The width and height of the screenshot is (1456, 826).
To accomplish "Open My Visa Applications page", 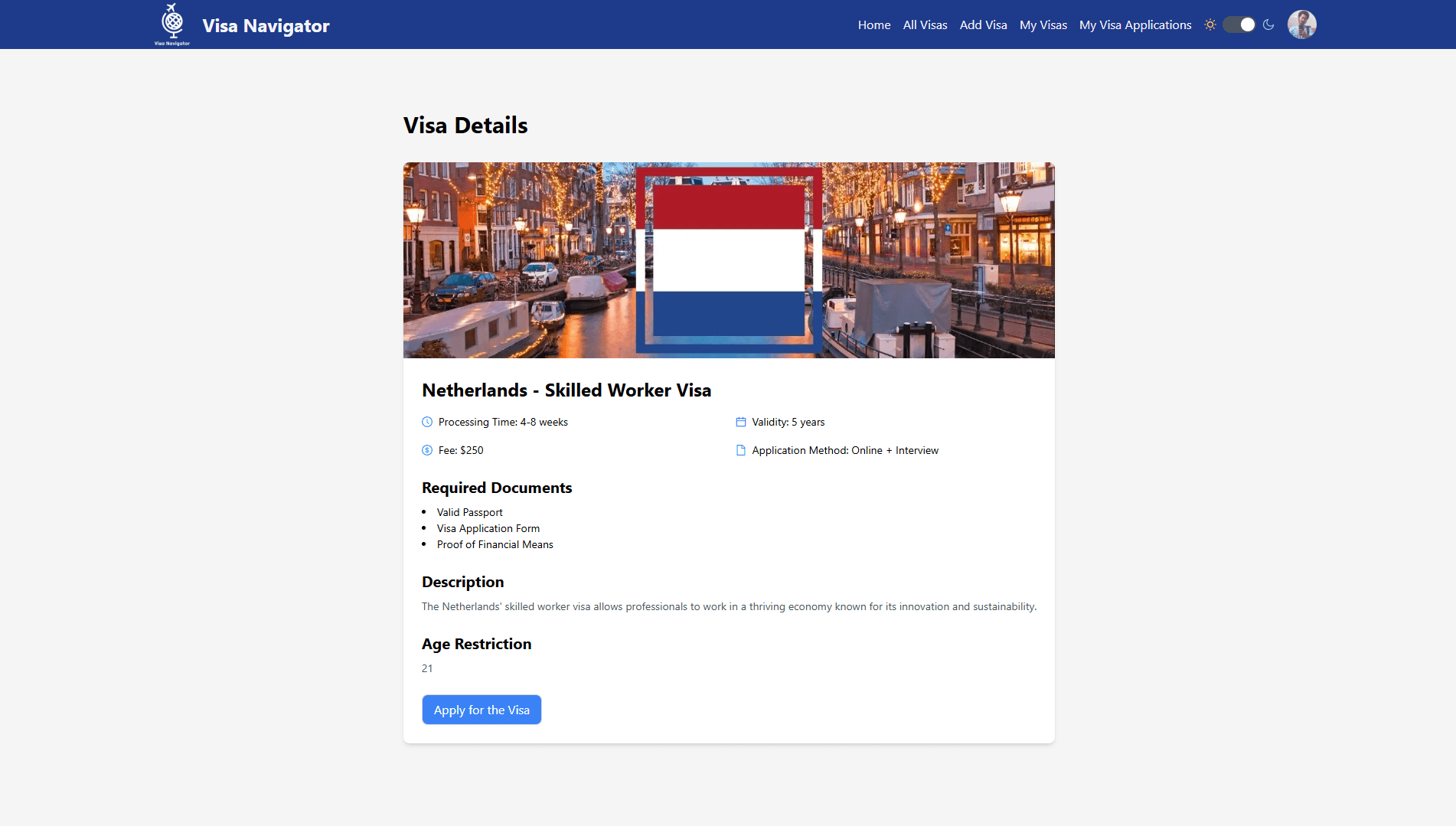I will point(1135,25).
